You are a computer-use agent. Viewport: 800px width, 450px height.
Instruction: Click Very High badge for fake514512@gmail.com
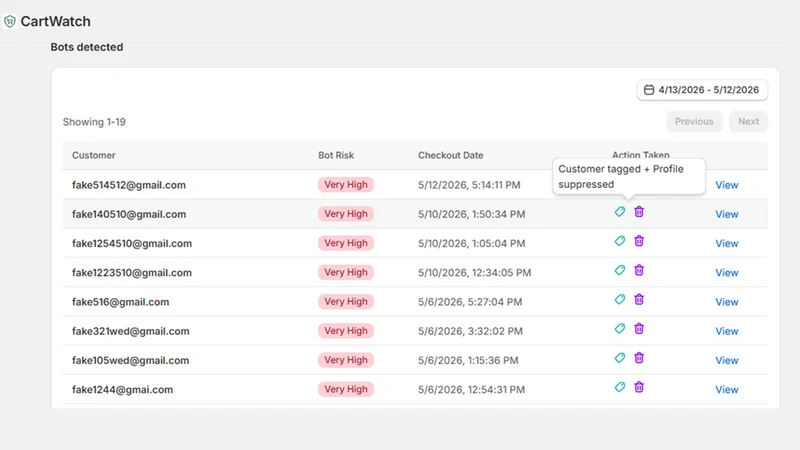(x=346, y=185)
